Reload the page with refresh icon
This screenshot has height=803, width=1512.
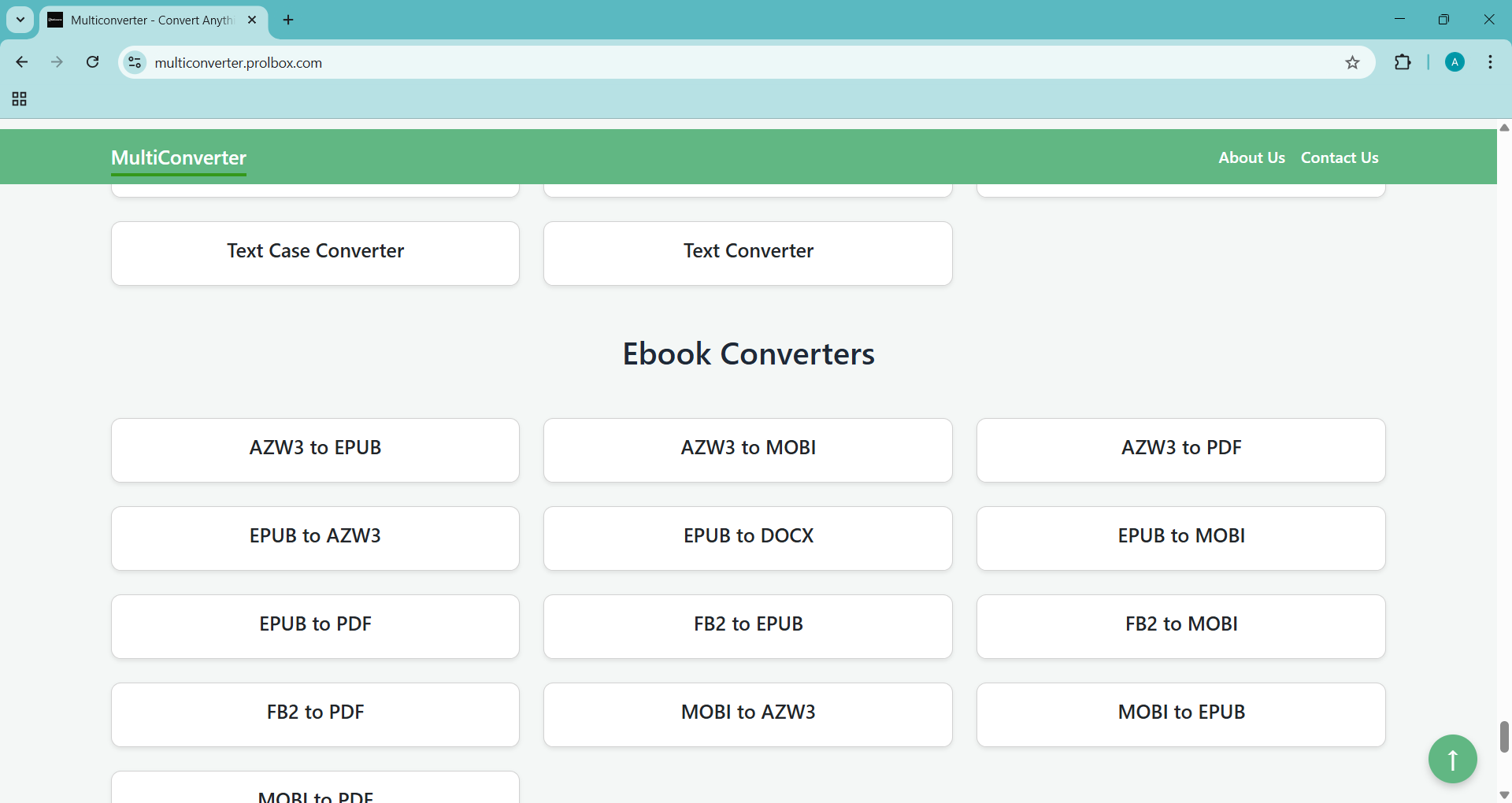coord(93,62)
